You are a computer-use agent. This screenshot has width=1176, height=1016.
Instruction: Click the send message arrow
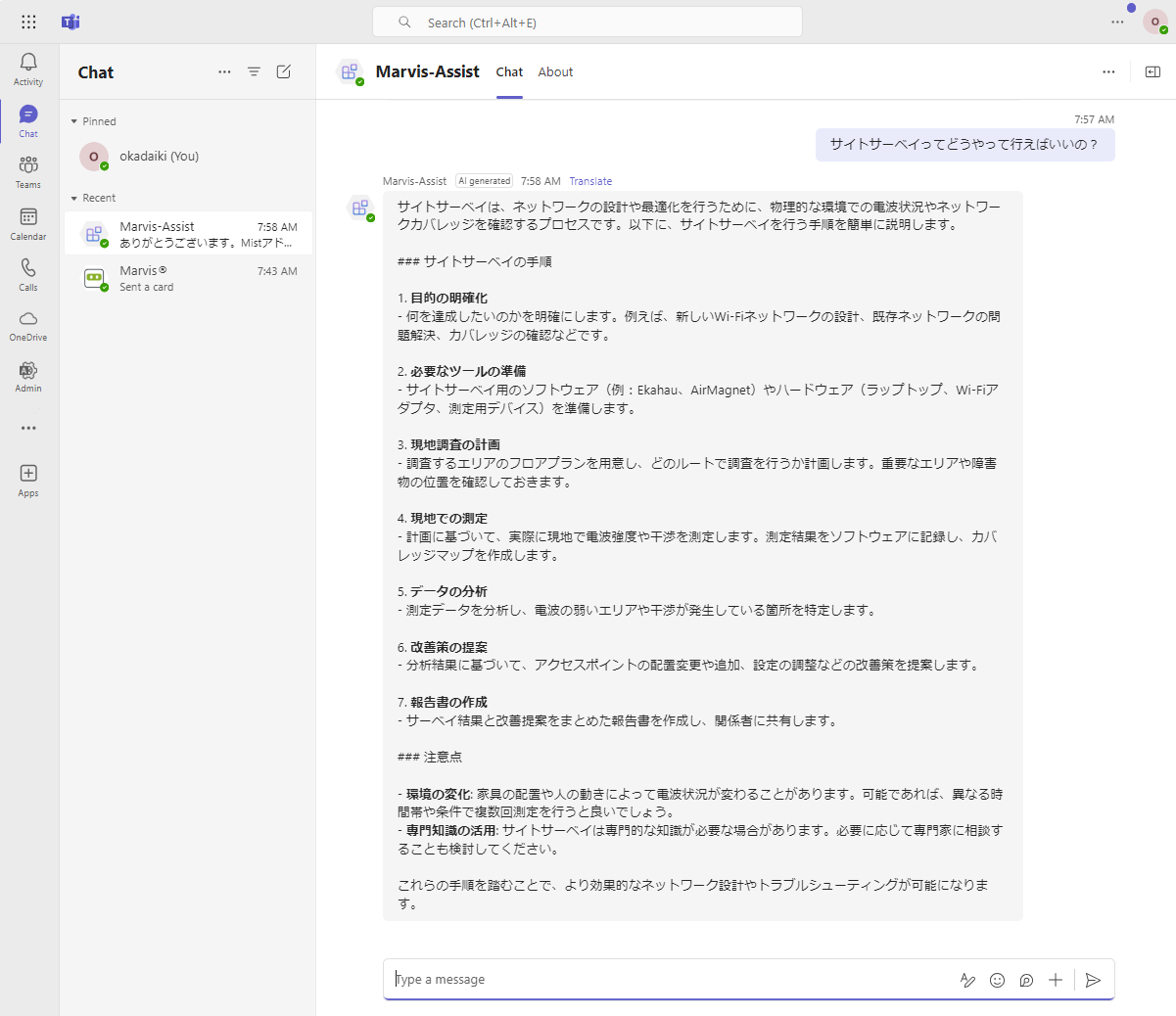[x=1094, y=980]
